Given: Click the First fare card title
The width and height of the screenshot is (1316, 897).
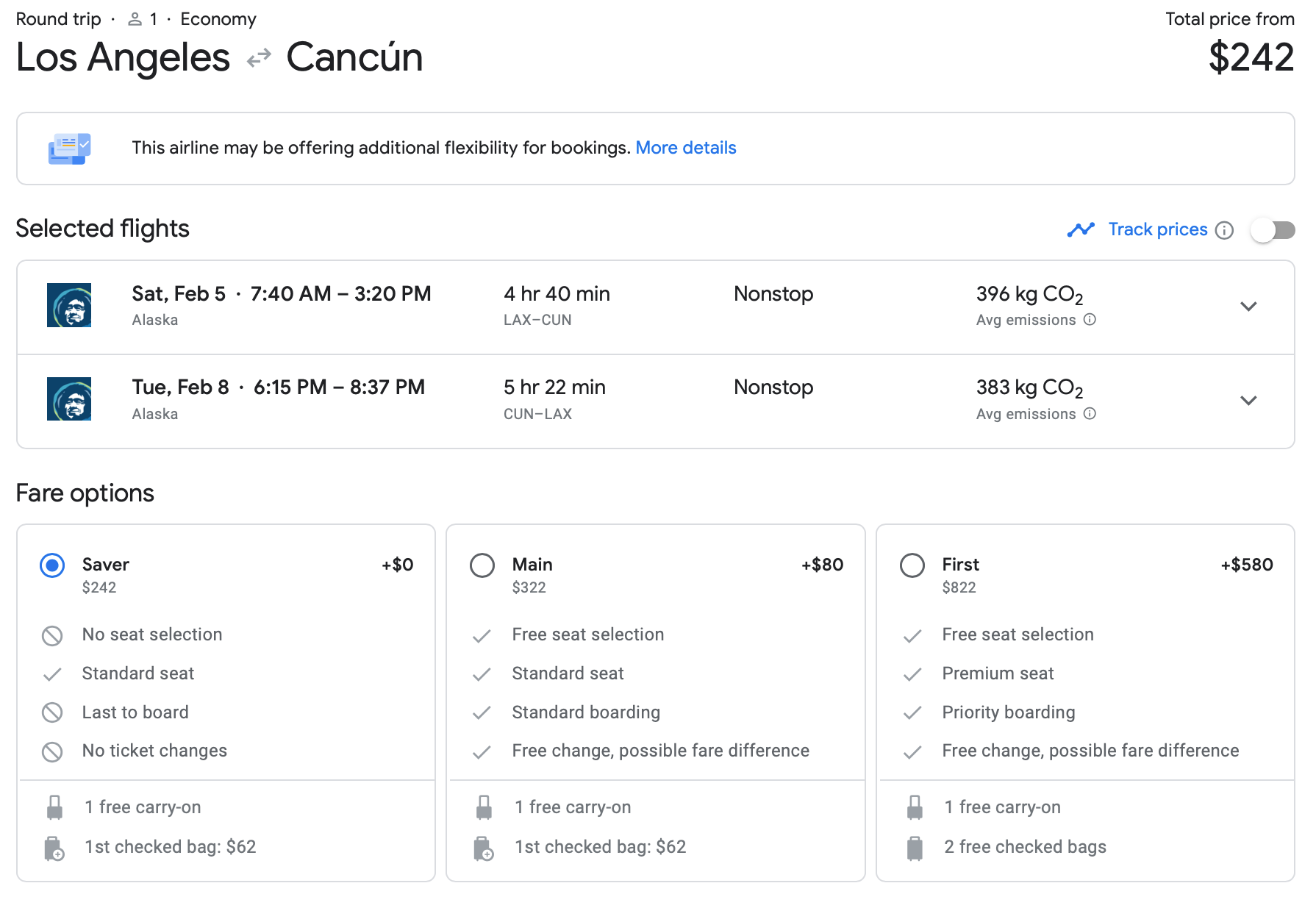Looking at the screenshot, I should click(960, 565).
